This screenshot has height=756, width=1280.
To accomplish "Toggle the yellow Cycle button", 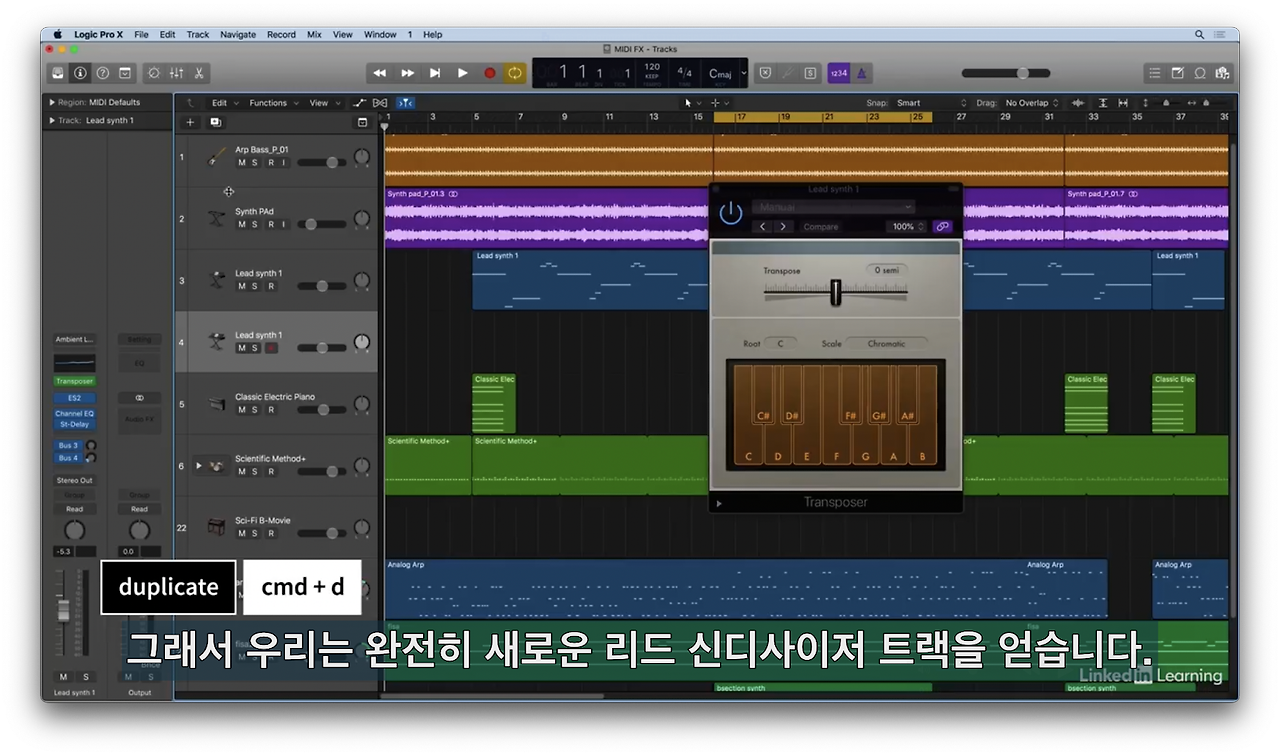I will 515,73.
